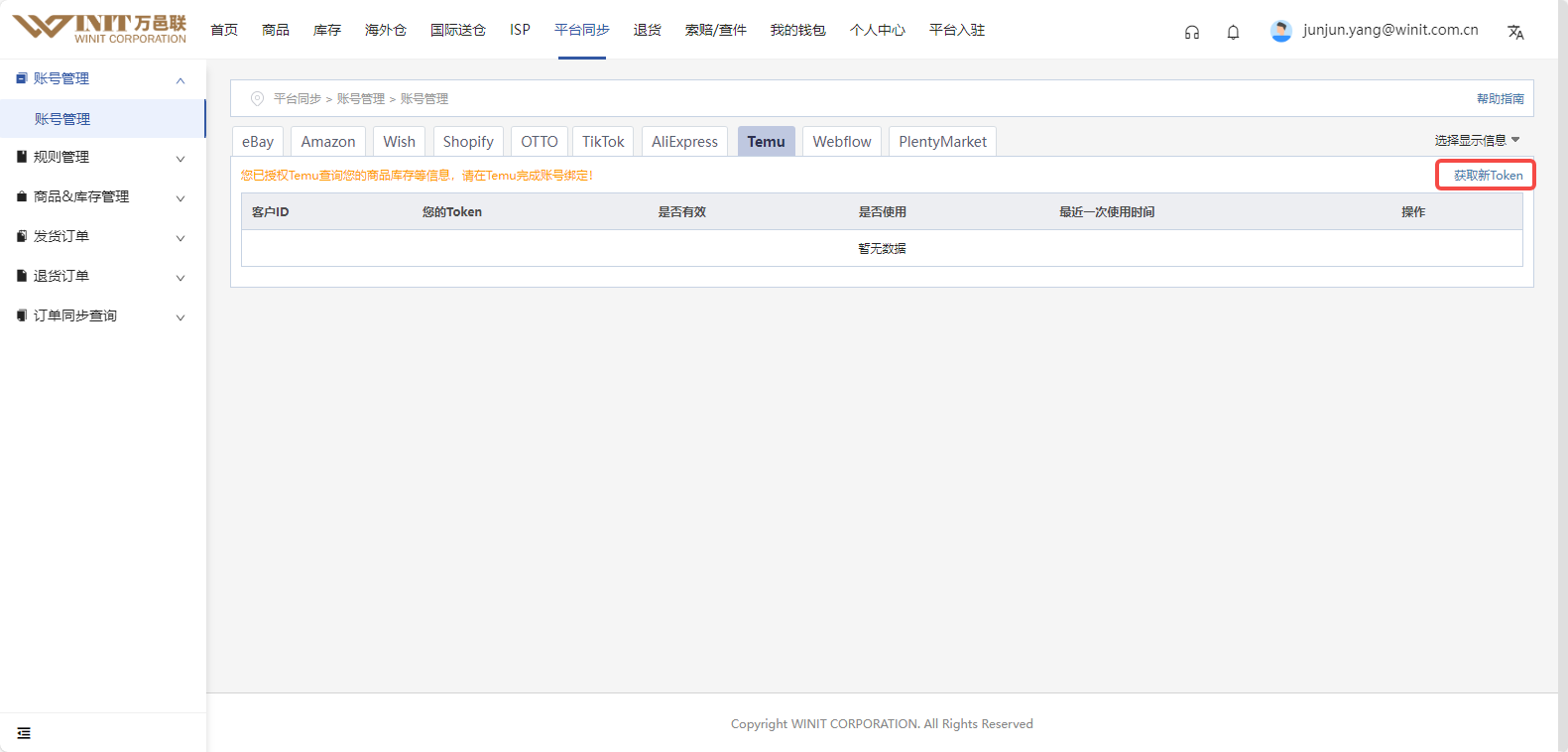Image resolution: width=1568 pixels, height=752 pixels.
Task: Open the 库存 top menu
Action: tap(327, 30)
